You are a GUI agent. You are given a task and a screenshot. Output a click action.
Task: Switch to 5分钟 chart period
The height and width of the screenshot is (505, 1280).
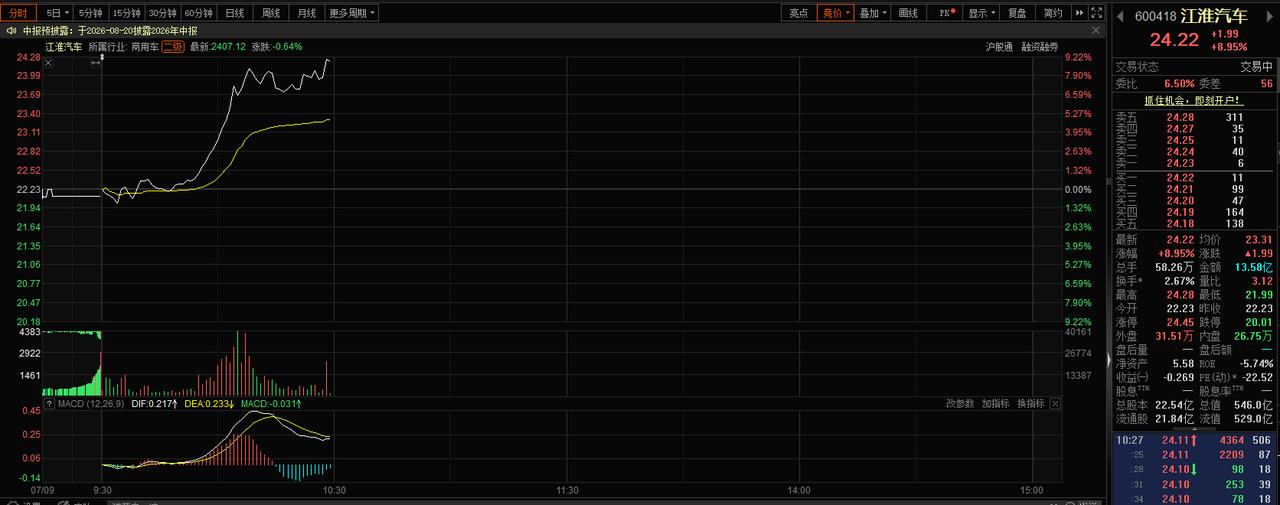(x=91, y=13)
